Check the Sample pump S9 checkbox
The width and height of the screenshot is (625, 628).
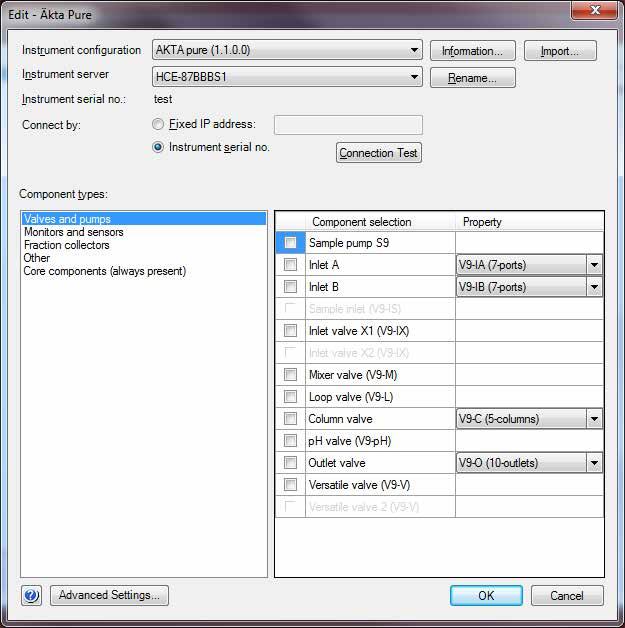tap(290, 242)
